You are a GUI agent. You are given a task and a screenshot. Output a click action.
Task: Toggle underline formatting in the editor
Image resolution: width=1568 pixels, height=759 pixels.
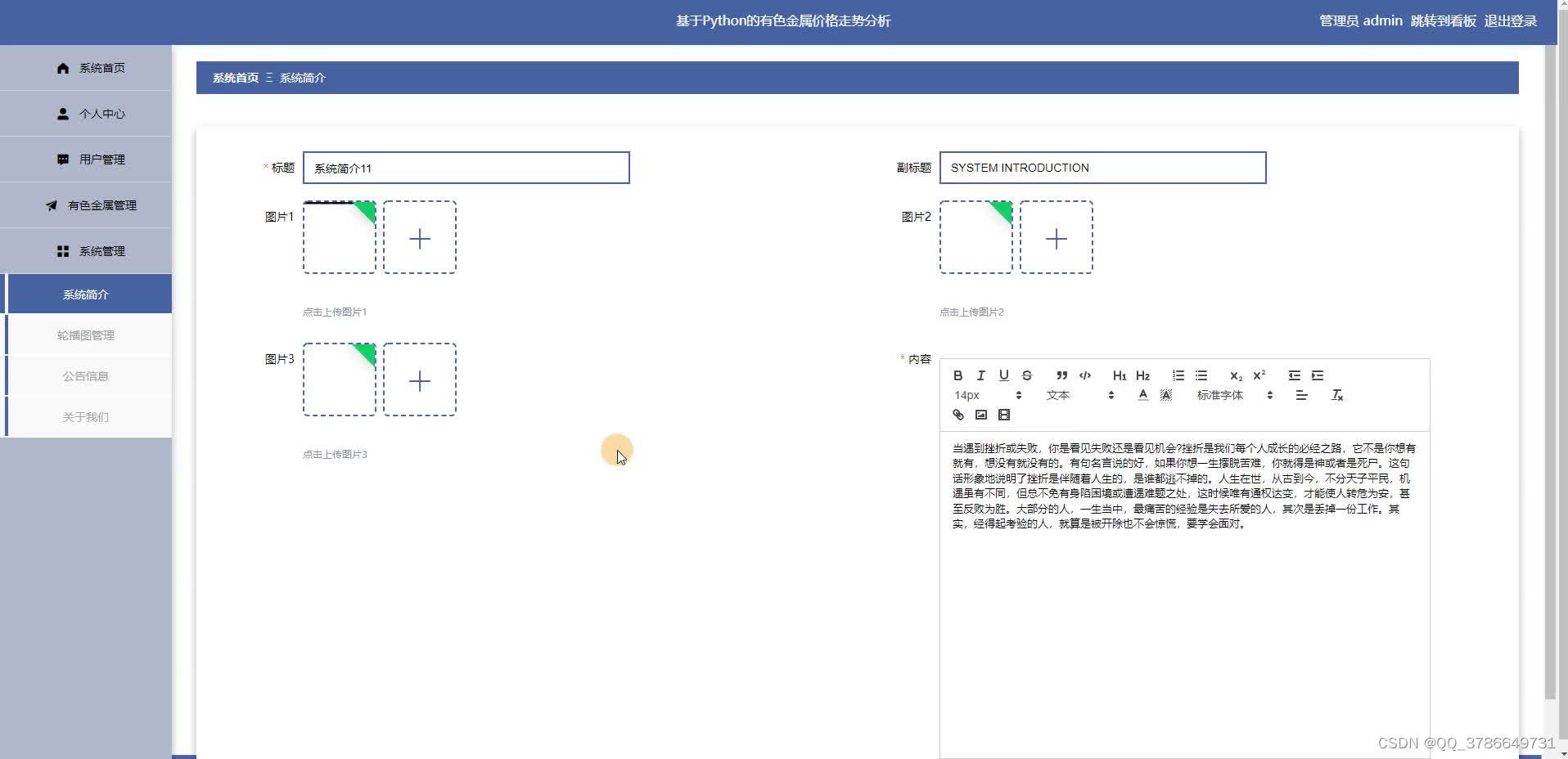(x=1003, y=375)
